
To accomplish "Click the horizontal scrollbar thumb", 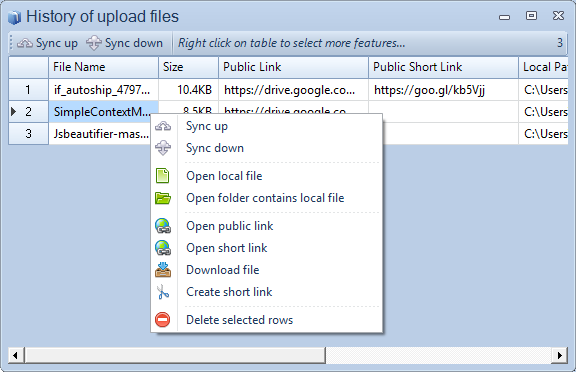I will (175, 355).
